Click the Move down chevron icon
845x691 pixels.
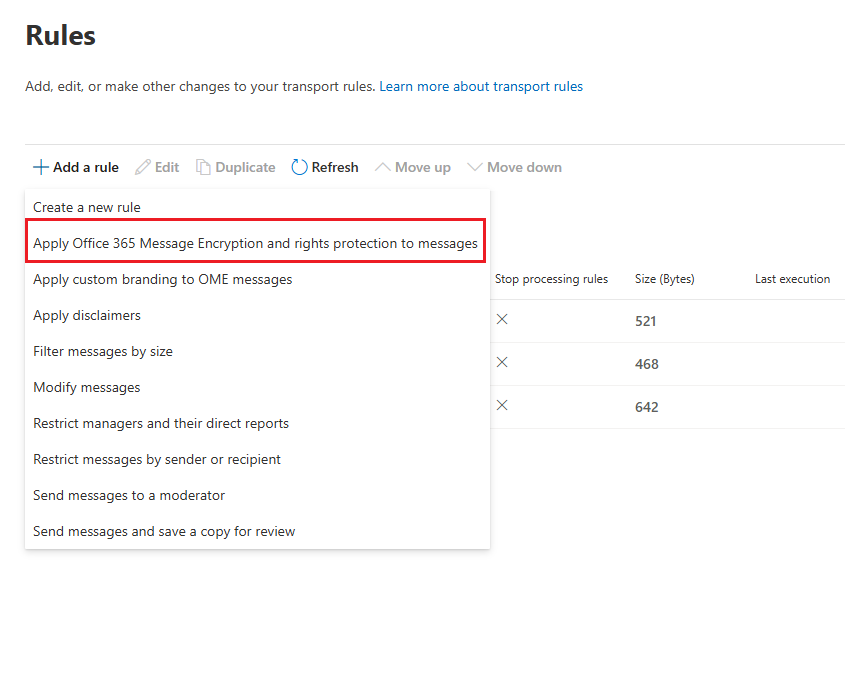point(475,167)
